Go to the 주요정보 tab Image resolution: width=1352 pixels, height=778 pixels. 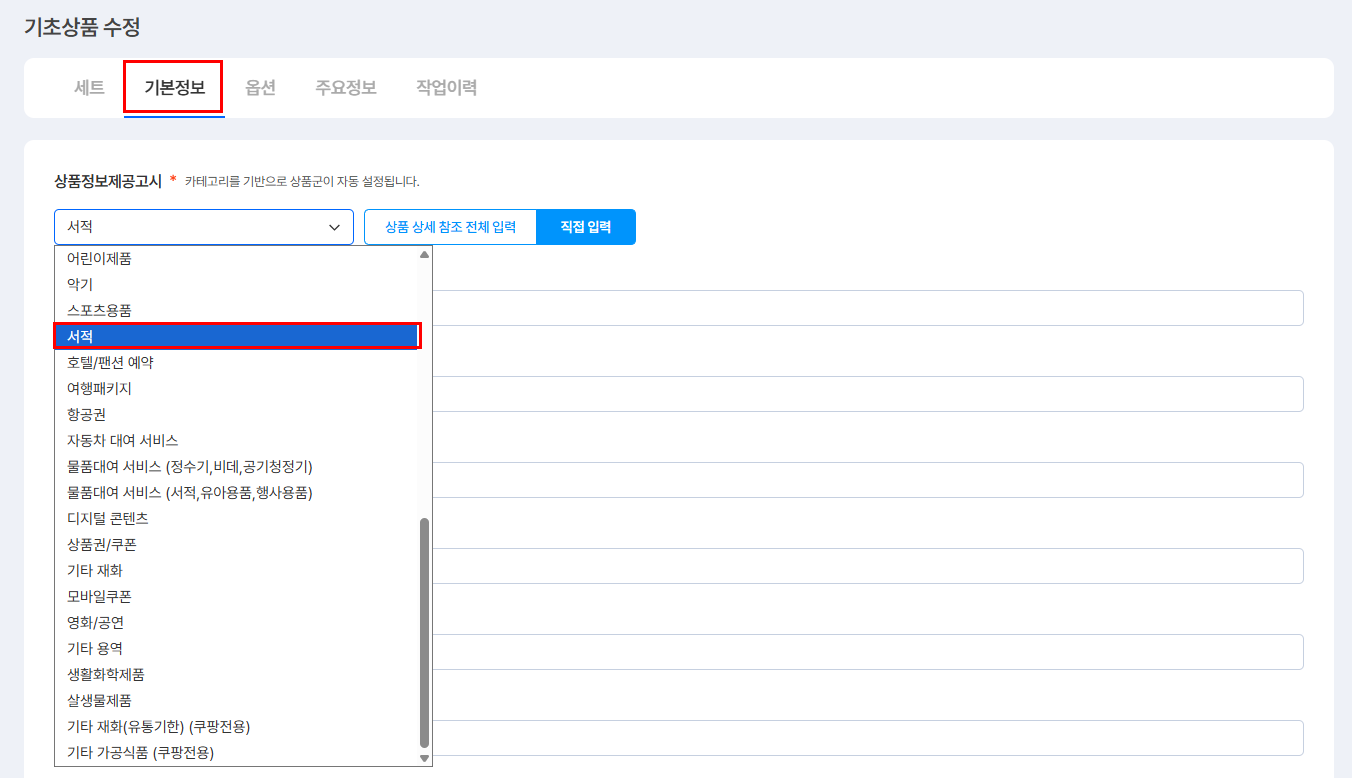pyautogui.click(x=346, y=88)
